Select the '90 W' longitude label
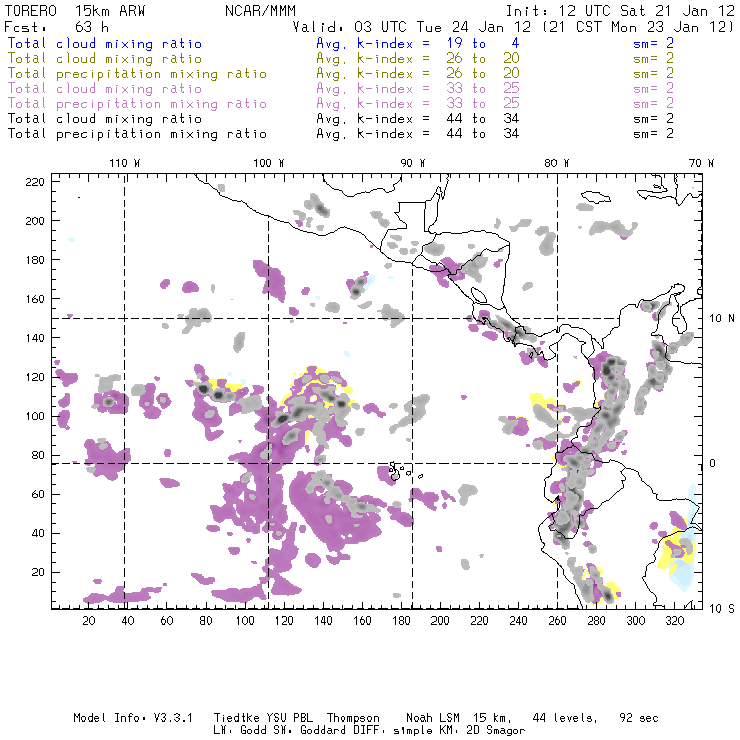 click(x=412, y=163)
